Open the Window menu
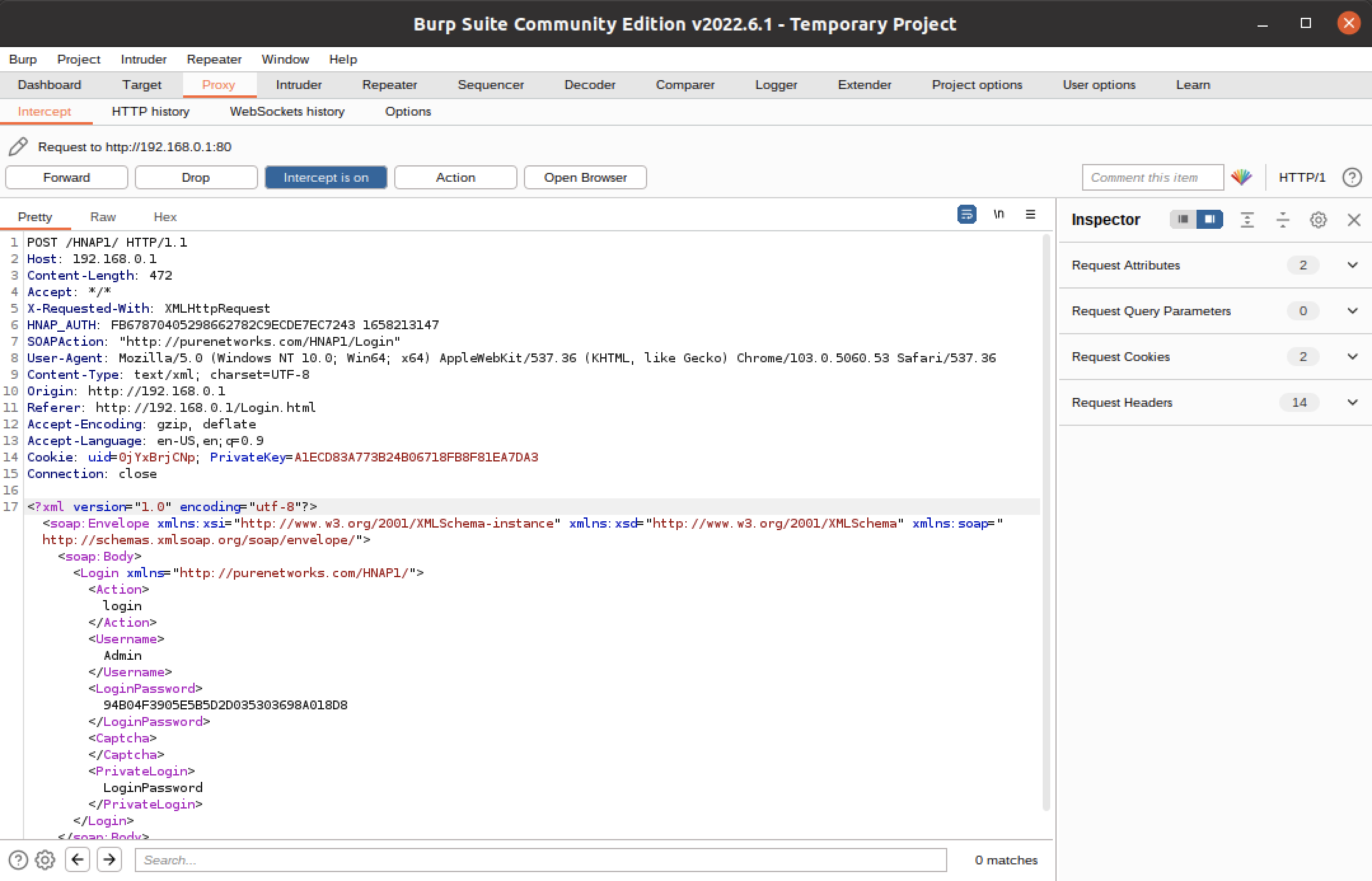1372x881 pixels. 285,59
